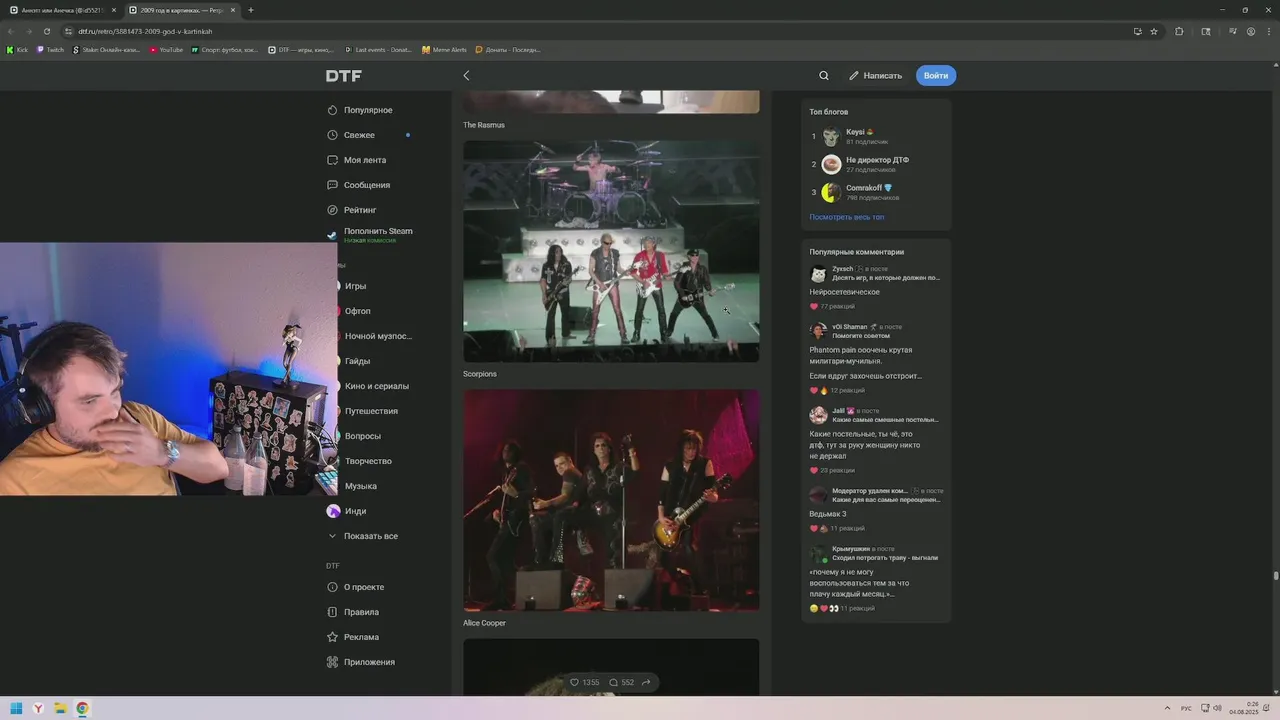Screen dimensions: 1280x720
Task: Click the Приложения apps icon
Action: click(333, 662)
